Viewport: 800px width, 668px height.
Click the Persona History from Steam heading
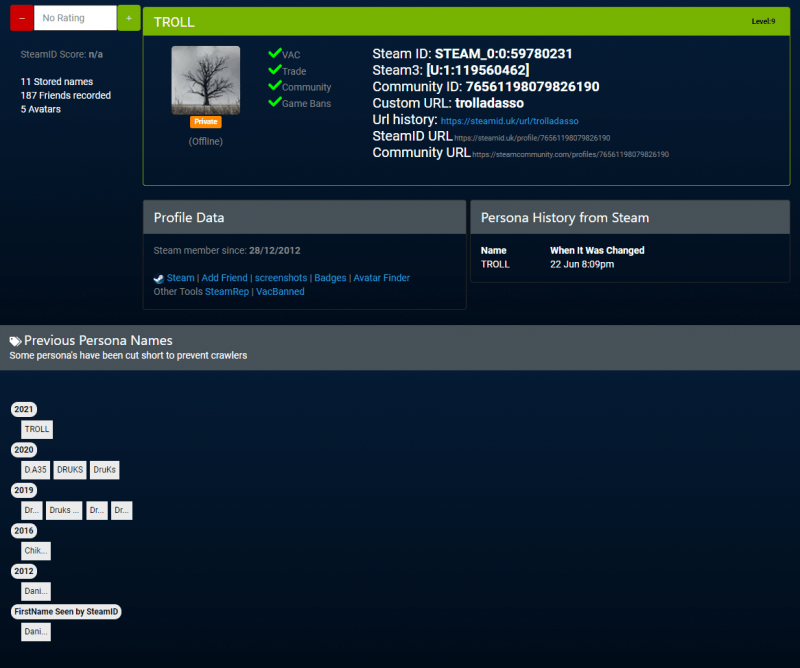tap(565, 218)
